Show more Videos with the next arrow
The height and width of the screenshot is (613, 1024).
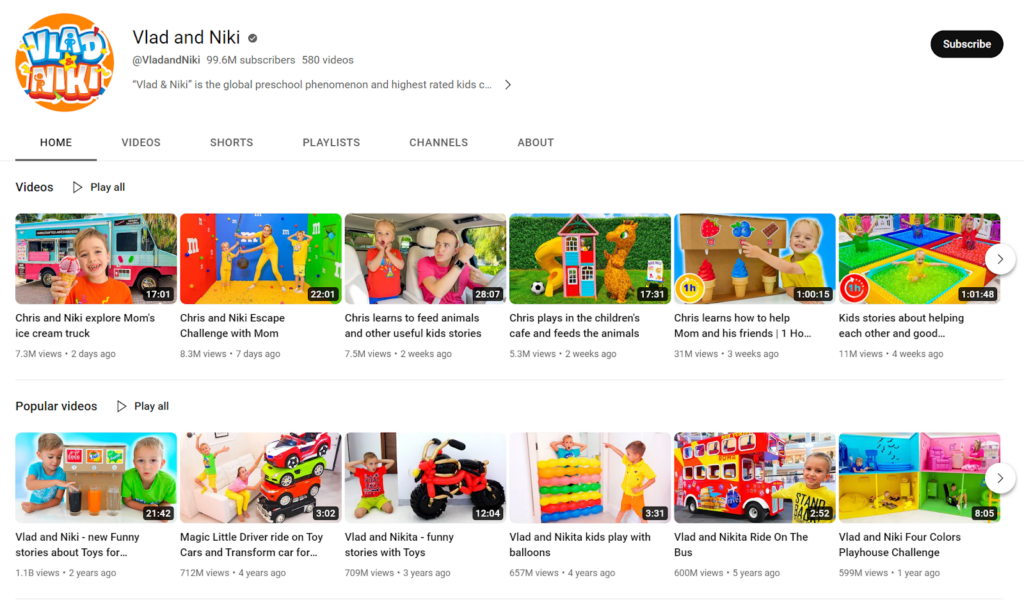1000,259
